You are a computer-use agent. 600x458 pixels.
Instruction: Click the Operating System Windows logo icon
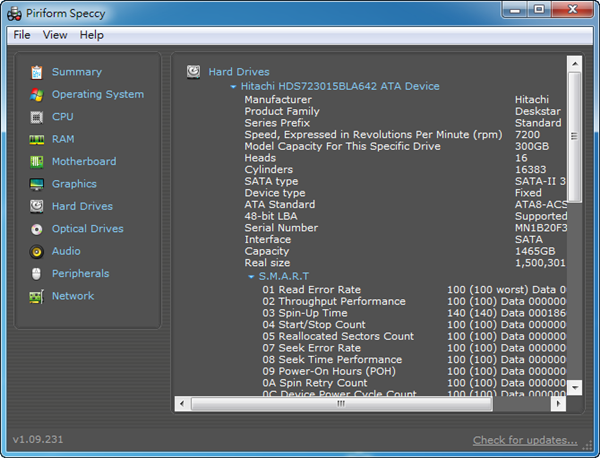(x=37, y=95)
